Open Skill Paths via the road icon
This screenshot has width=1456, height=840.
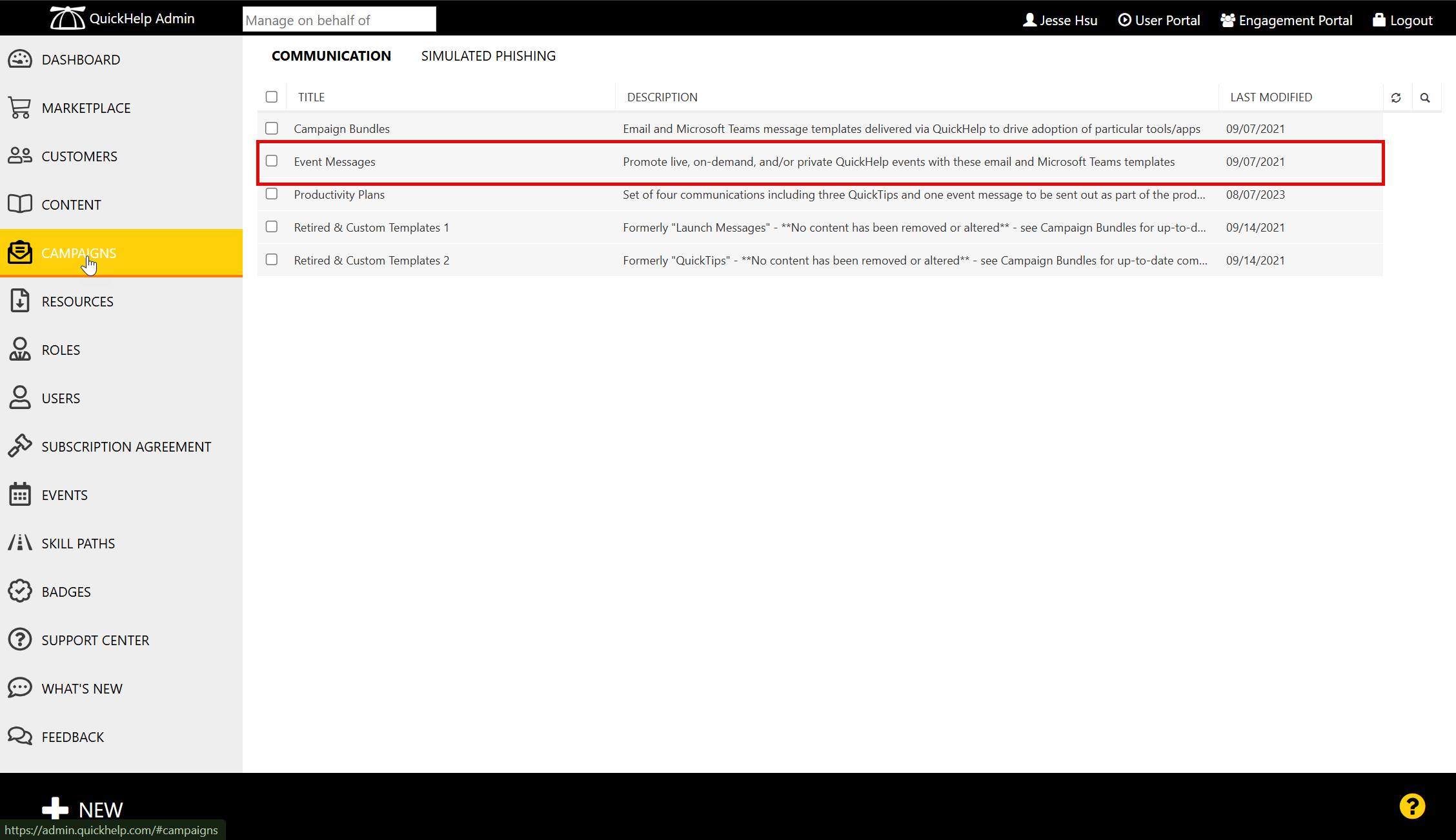(20, 543)
